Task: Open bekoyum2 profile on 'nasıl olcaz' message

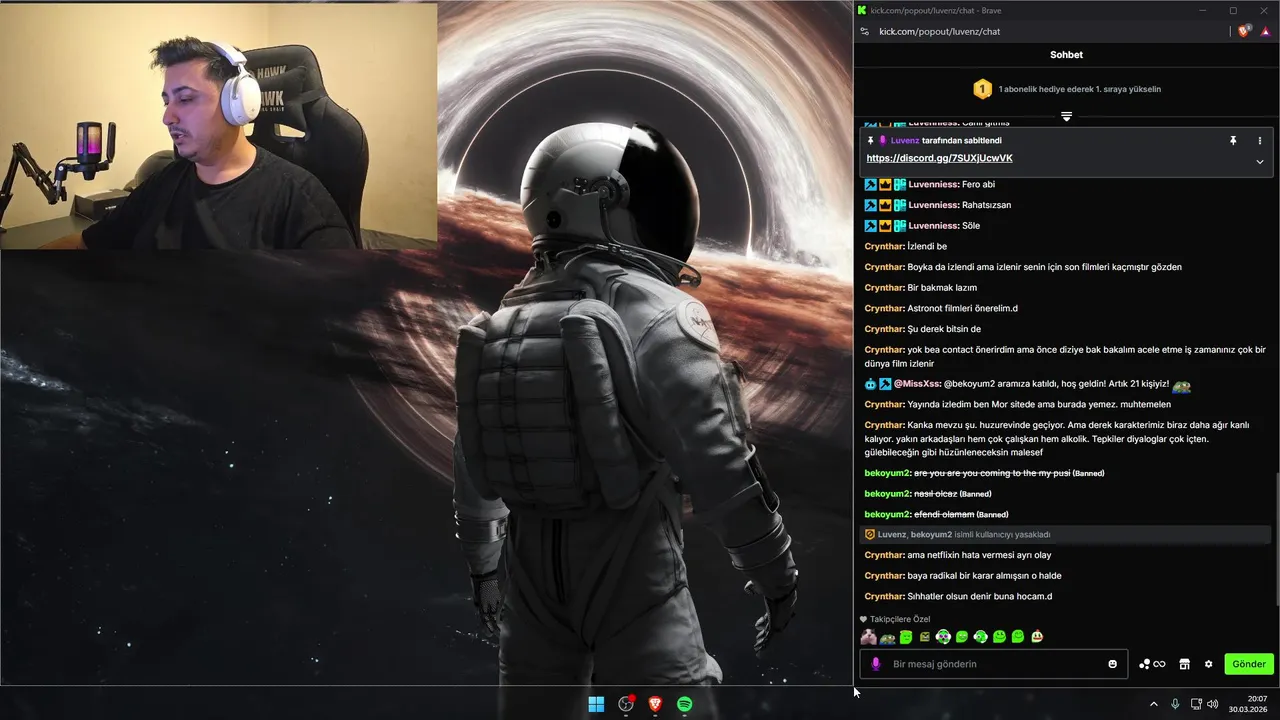Action: (x=887, y=494)
